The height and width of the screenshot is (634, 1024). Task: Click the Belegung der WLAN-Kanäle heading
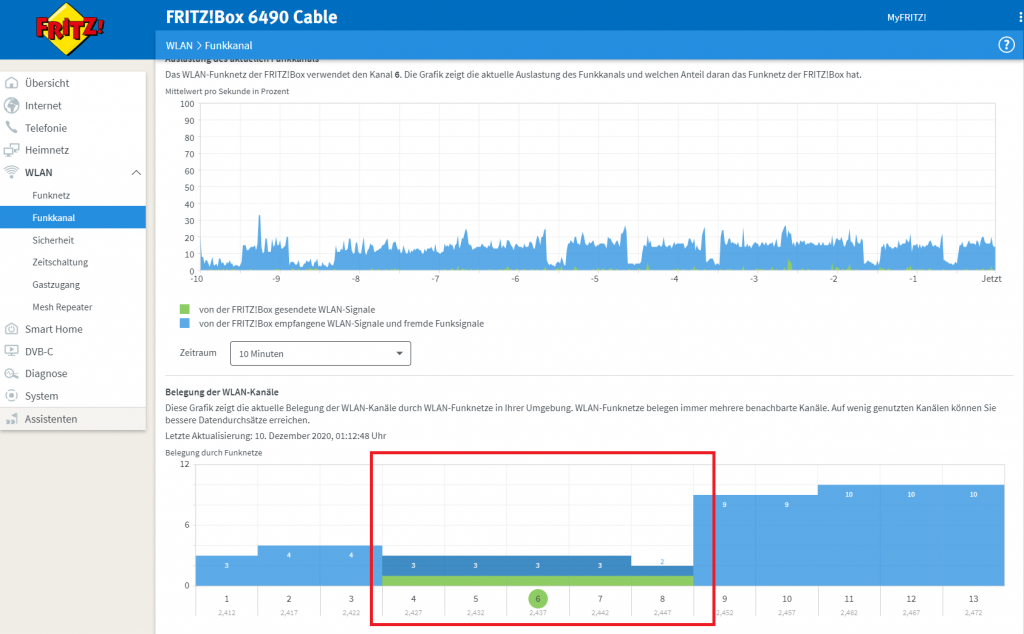pyautogui.click(x=222, y=392)
